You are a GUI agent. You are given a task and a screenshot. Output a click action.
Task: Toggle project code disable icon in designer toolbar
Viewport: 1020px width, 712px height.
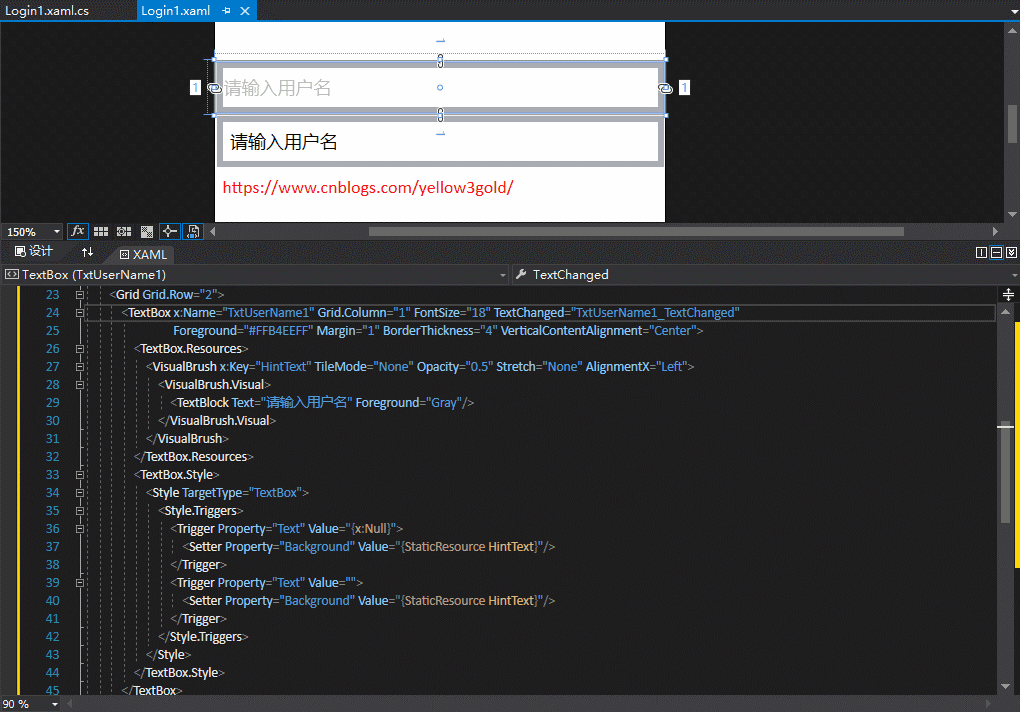[x=193, y=231]
